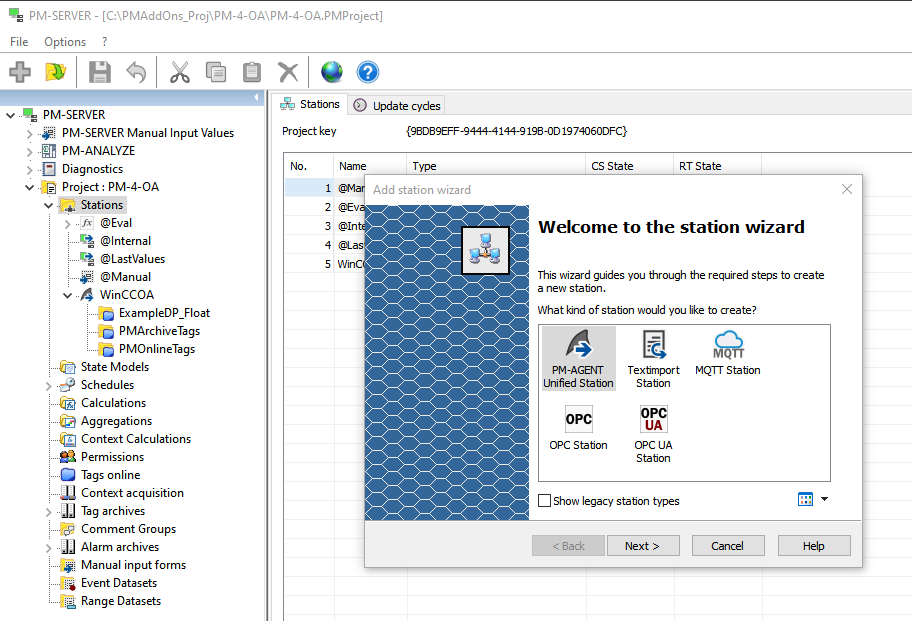The height and width of the screenshot is (621, 912).
Task: Enable Show legacy station types checkbox
Action: 544,501
